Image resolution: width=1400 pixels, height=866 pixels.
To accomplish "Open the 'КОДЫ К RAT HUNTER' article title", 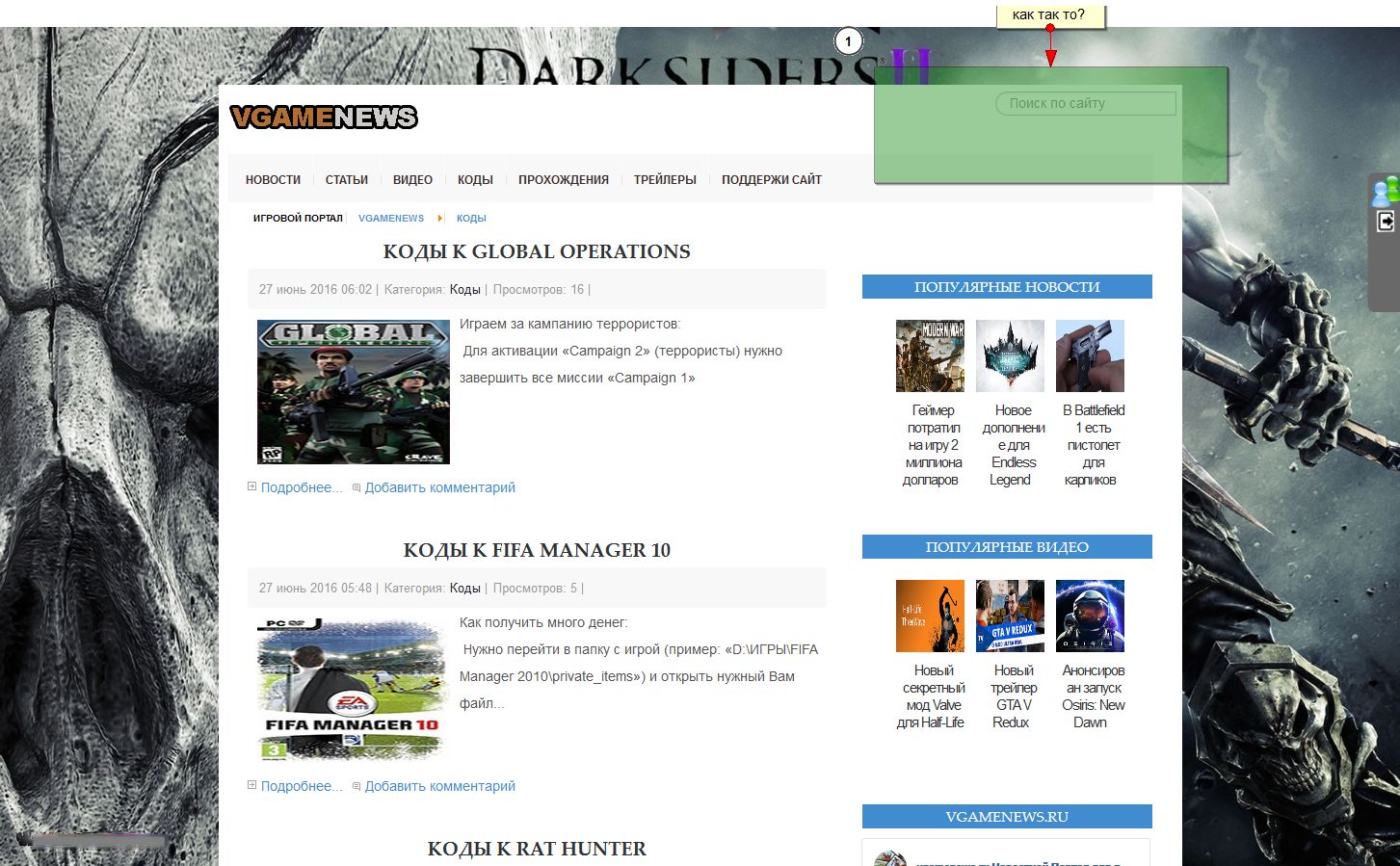I will pos(537,849).
